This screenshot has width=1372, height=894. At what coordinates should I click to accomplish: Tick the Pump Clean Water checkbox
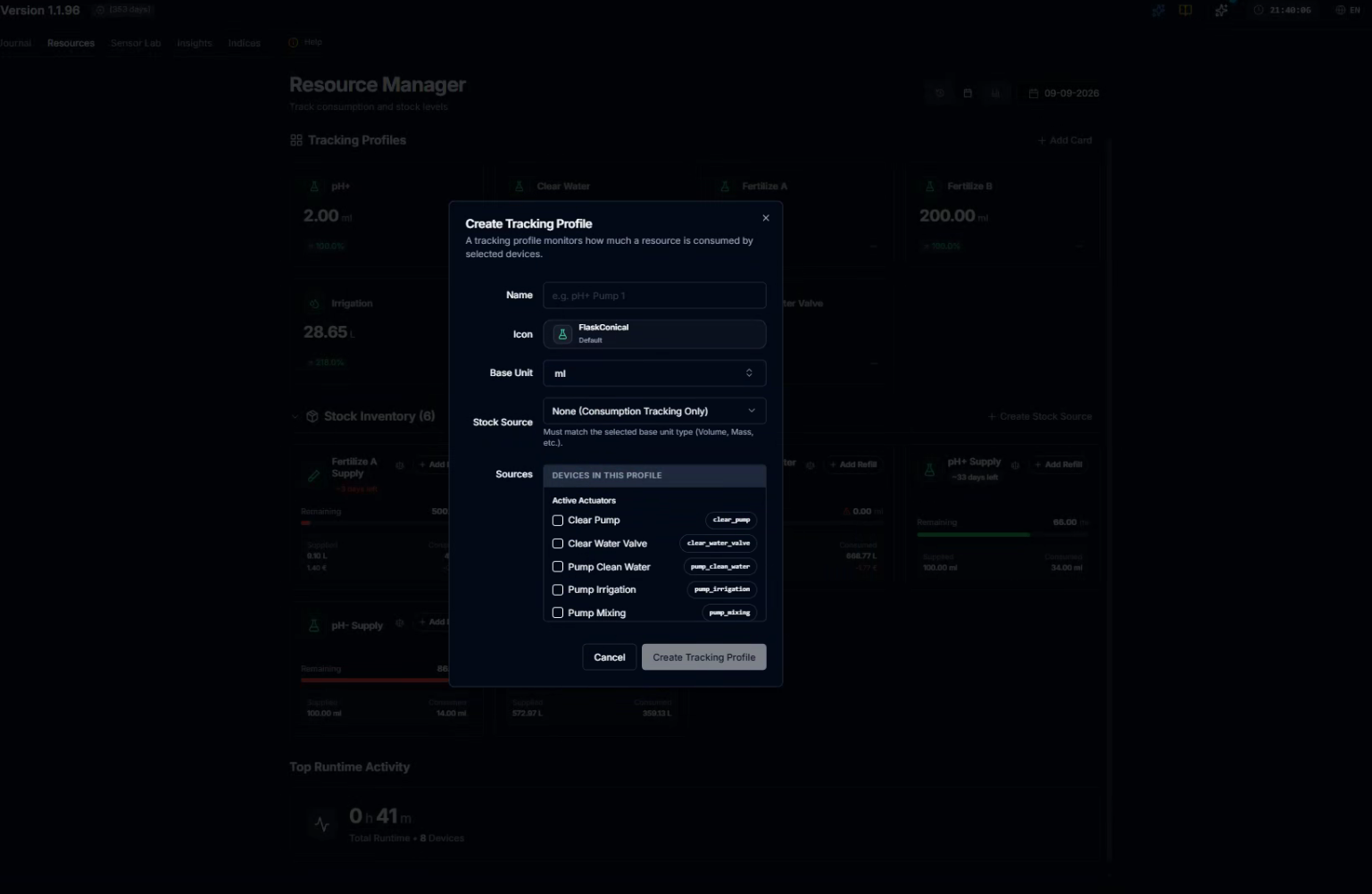click(x=558, y=567)
